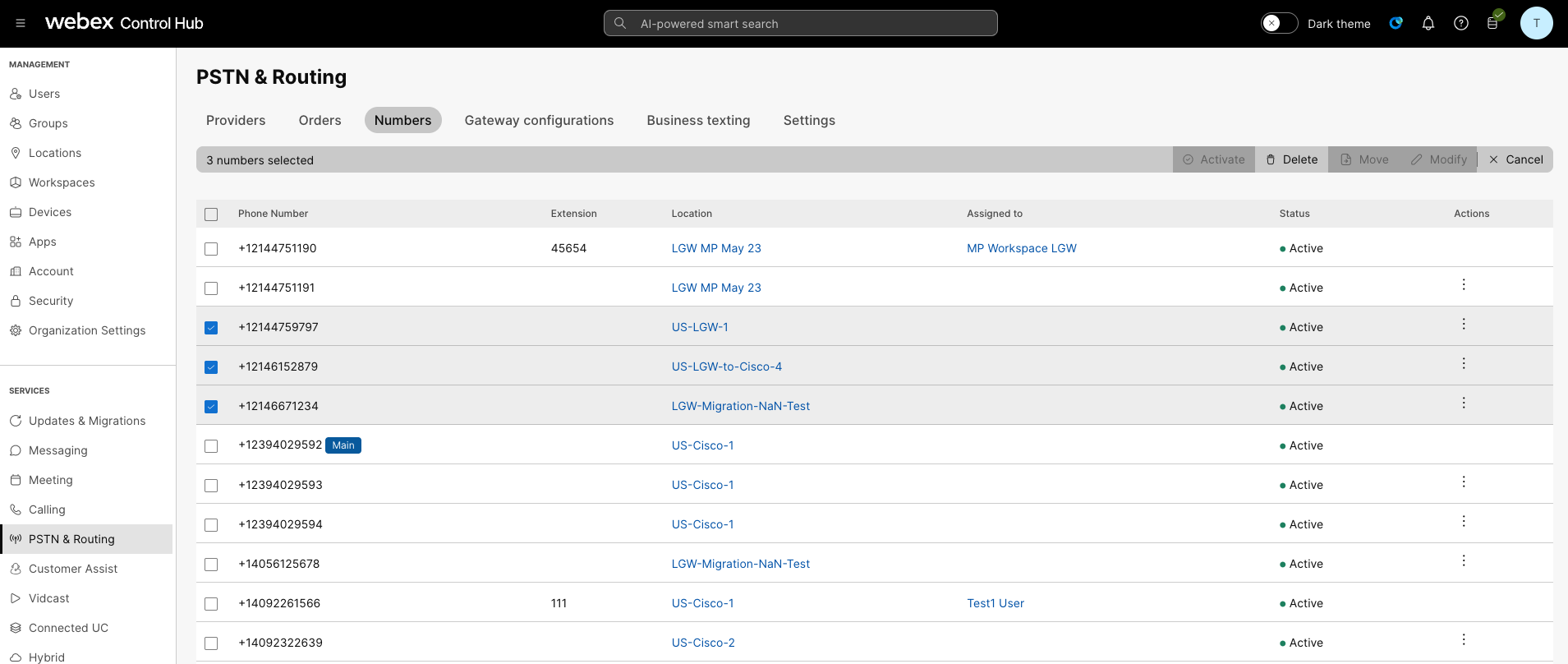Uncheck the +12144759797 number checkbox
The height and width of the screenshot is (664, 1568).
(211, 328)
